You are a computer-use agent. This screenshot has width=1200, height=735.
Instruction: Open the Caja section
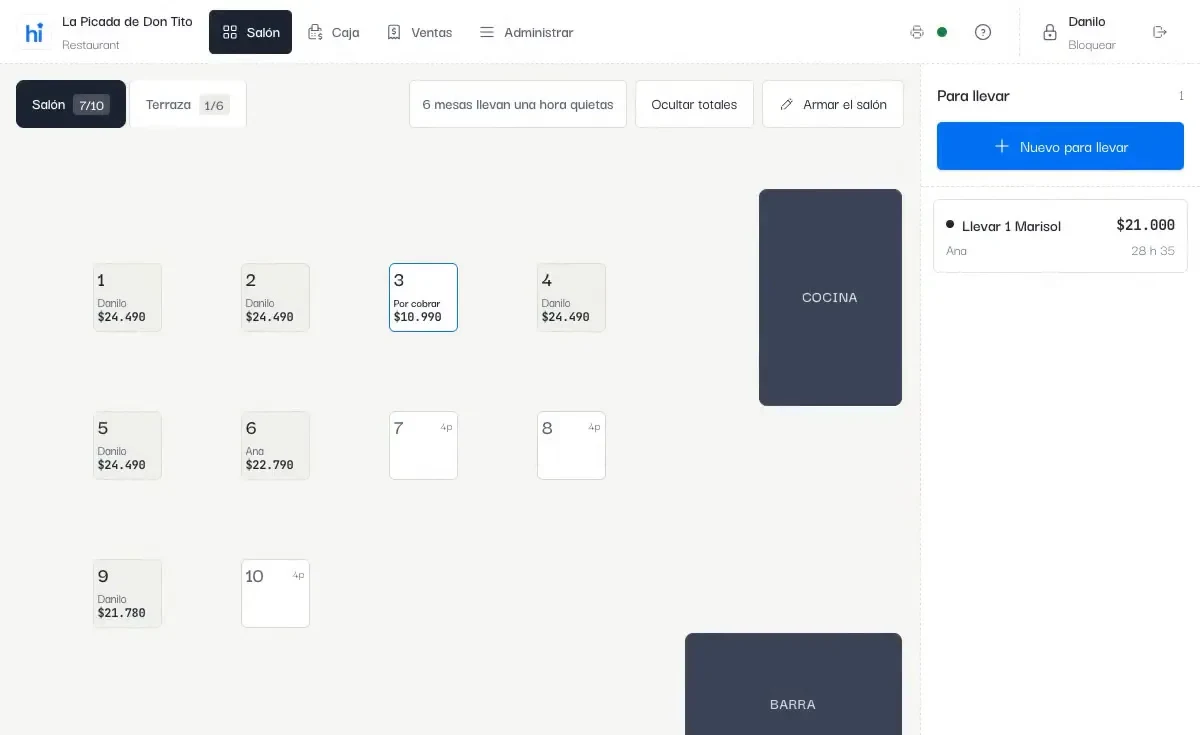coord(334,32)
